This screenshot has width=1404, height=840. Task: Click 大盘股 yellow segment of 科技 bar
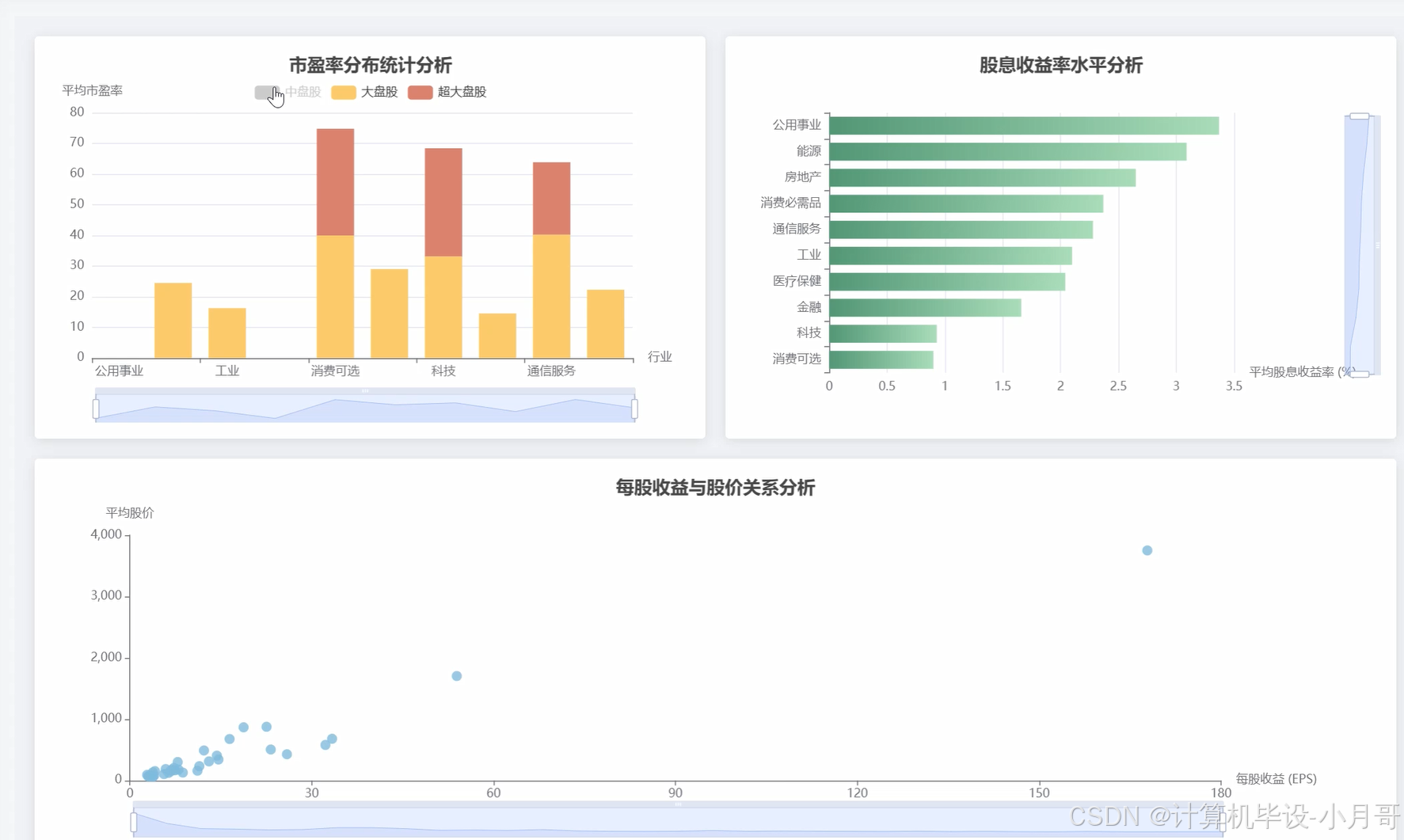pos(443,307)
